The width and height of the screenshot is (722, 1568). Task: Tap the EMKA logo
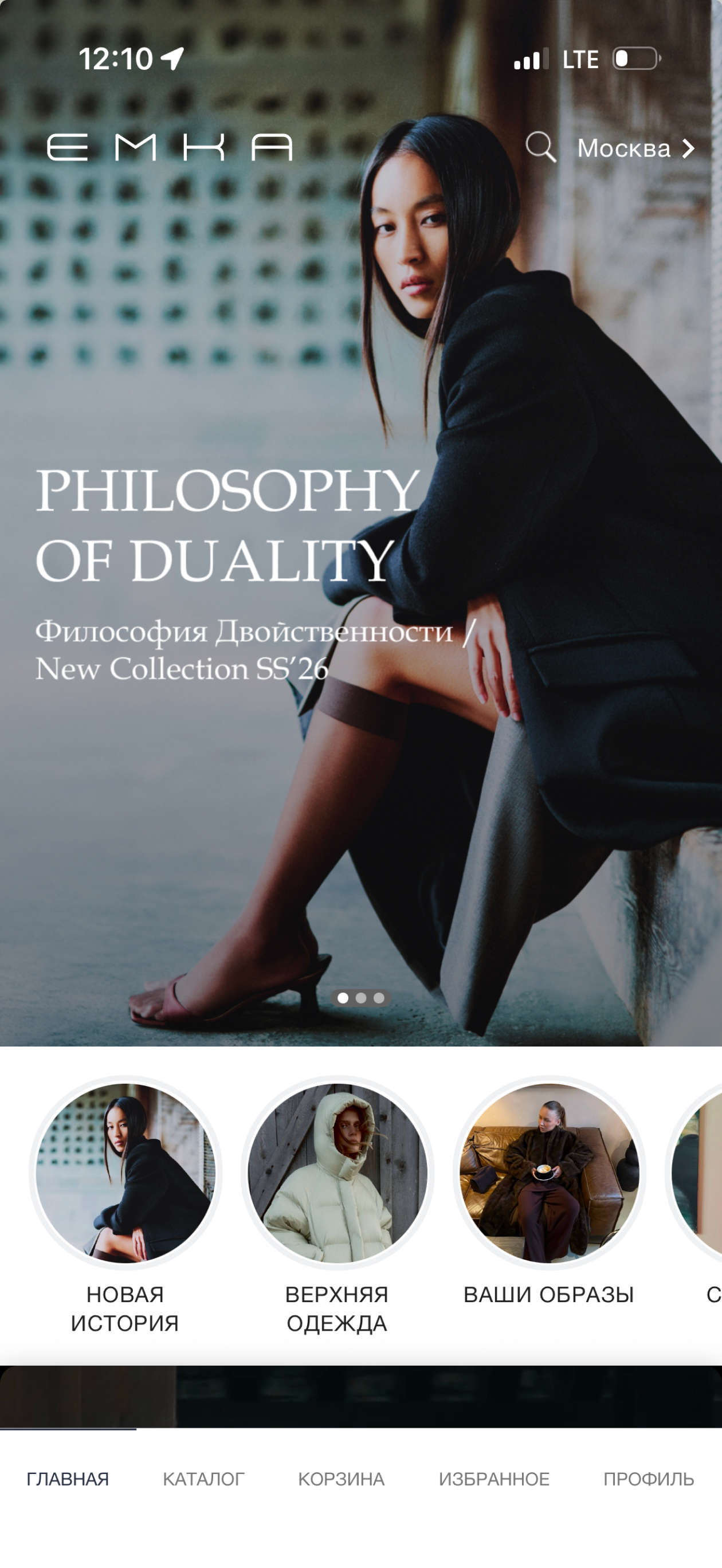(x=170, y=147)
